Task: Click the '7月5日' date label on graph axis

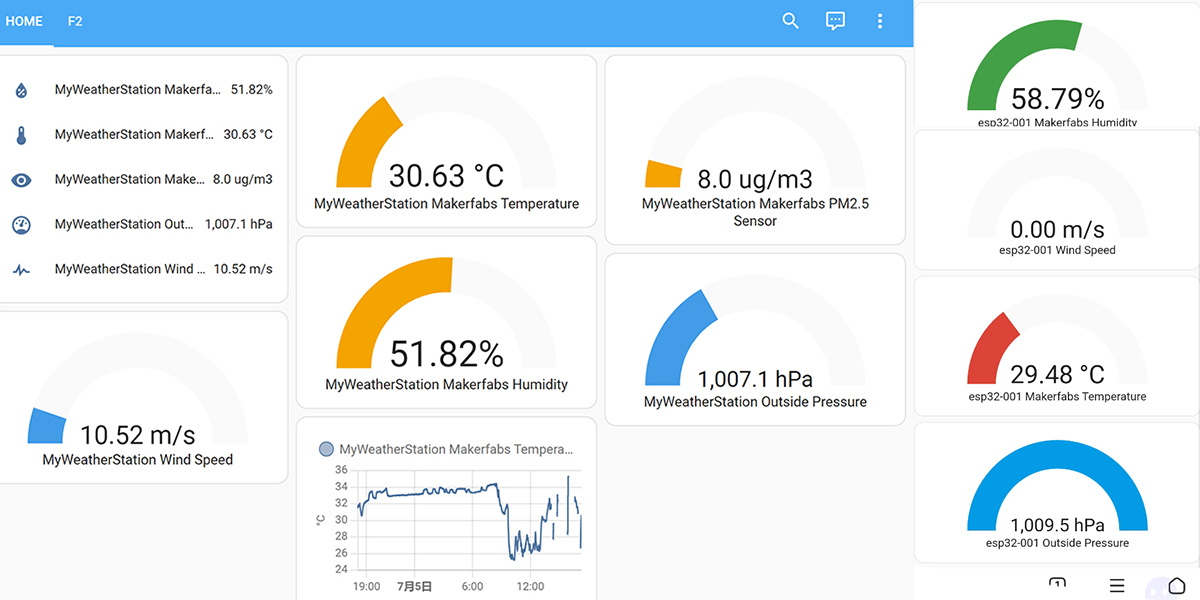Action: (414, 587)
